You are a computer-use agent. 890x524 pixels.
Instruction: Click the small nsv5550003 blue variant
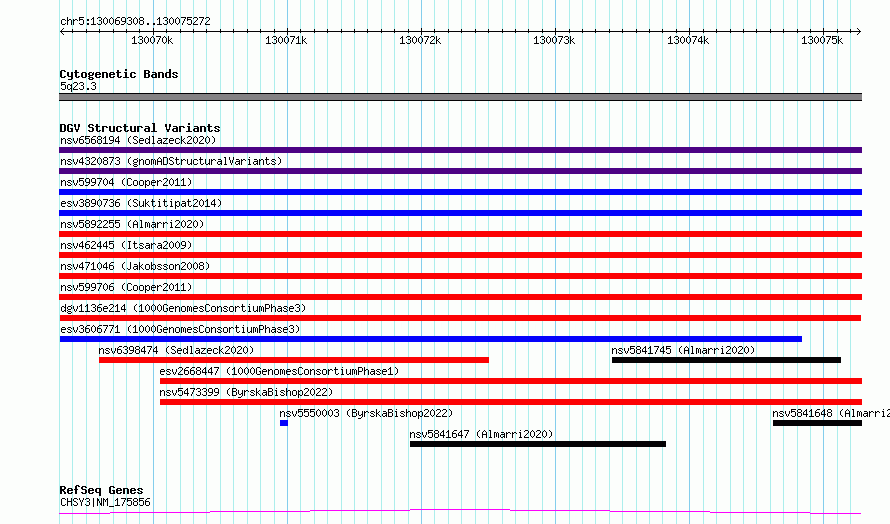284,423
